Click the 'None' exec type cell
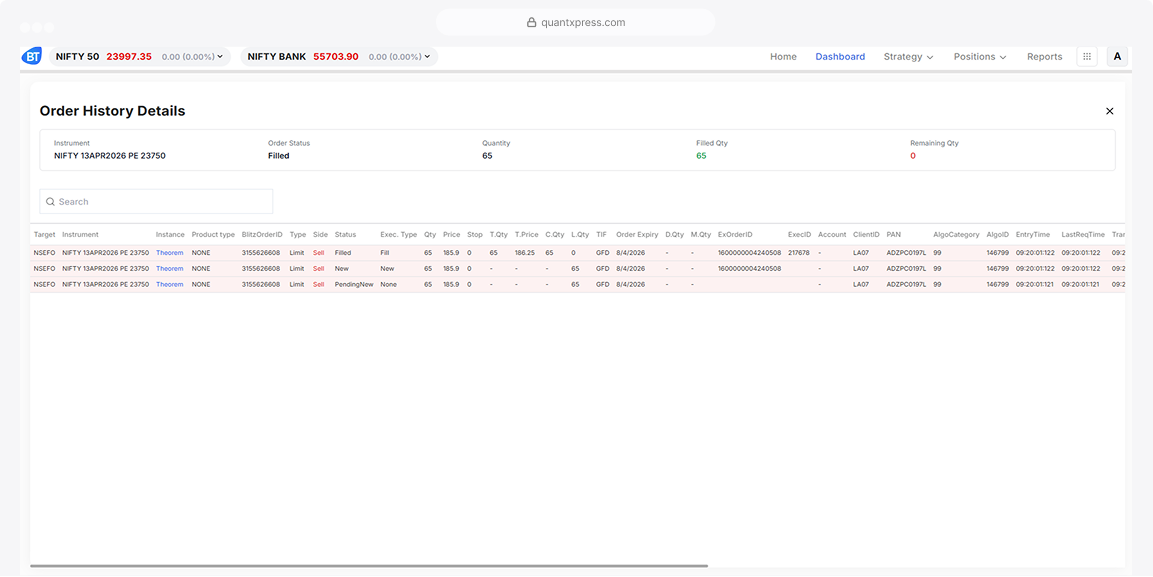The width and height of the screenshot is (1153, 577). (388, 284)
